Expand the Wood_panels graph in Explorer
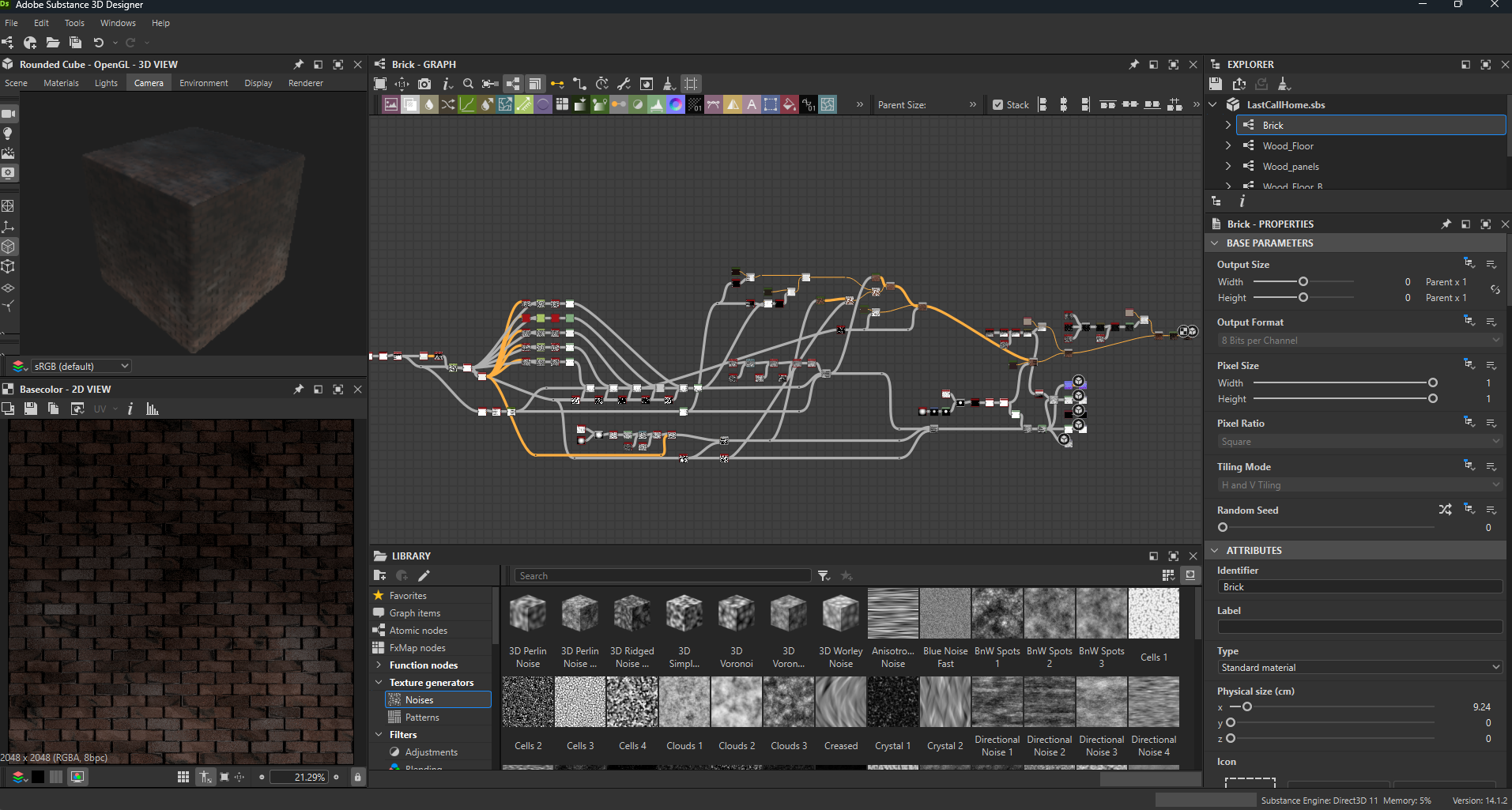 1227,166
